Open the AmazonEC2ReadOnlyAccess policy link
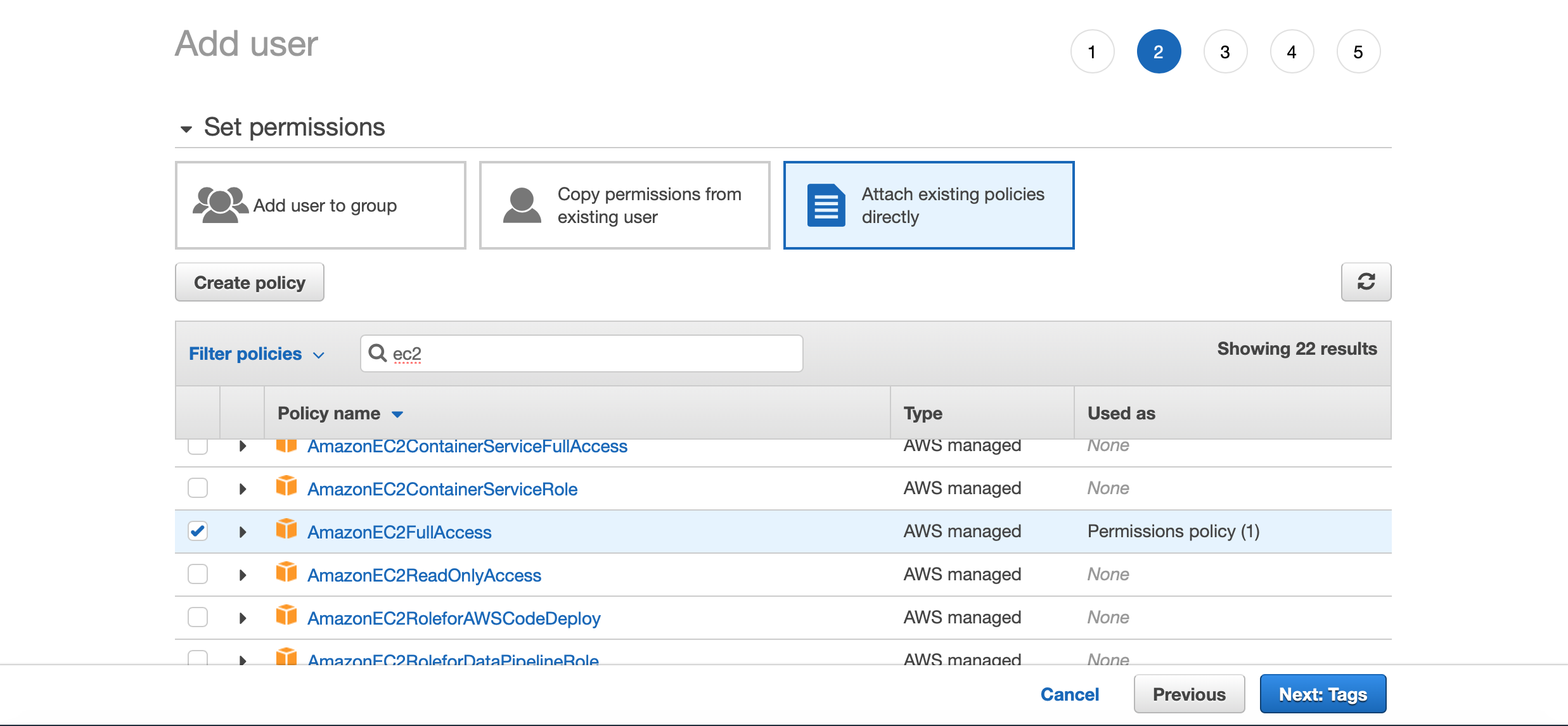The width and height of the screenshot is (1568, 726). coord(424,575)
